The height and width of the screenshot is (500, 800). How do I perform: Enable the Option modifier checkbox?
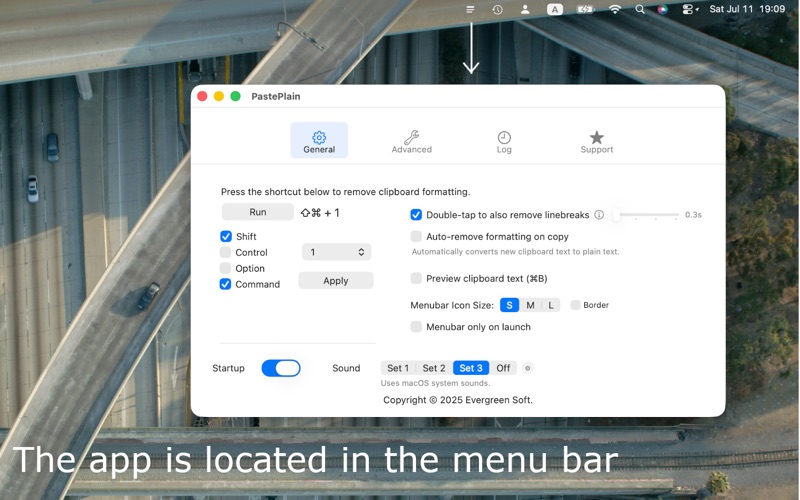[226, 268]
